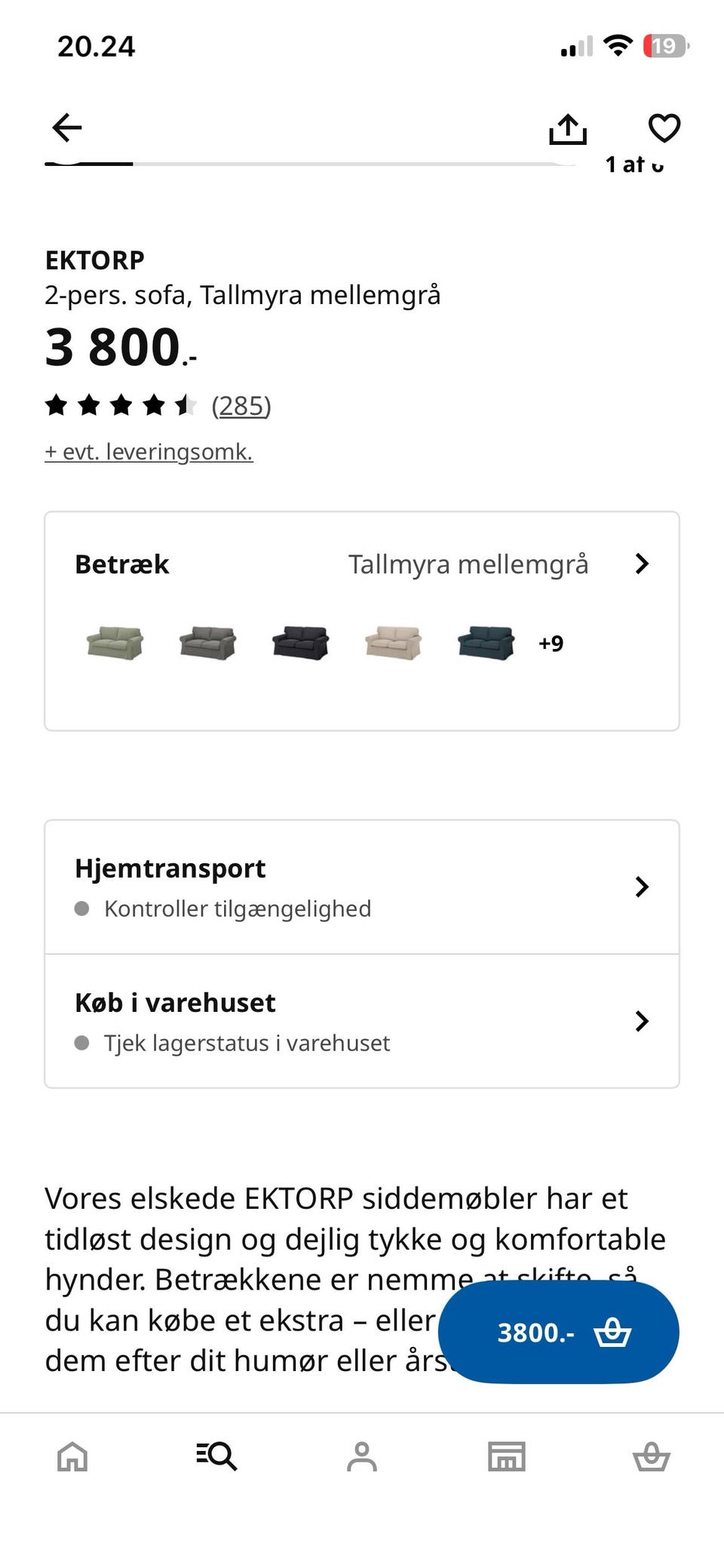Select the medium grey sofa cover
The image size is (724, 1568).
pyautogui.click(x=207, y=643)
